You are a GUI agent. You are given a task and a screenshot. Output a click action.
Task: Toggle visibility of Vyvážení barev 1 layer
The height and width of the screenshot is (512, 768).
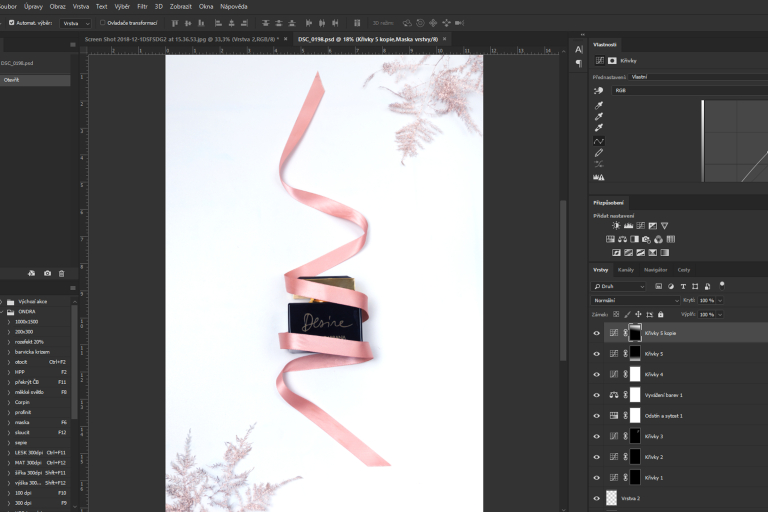597,395
